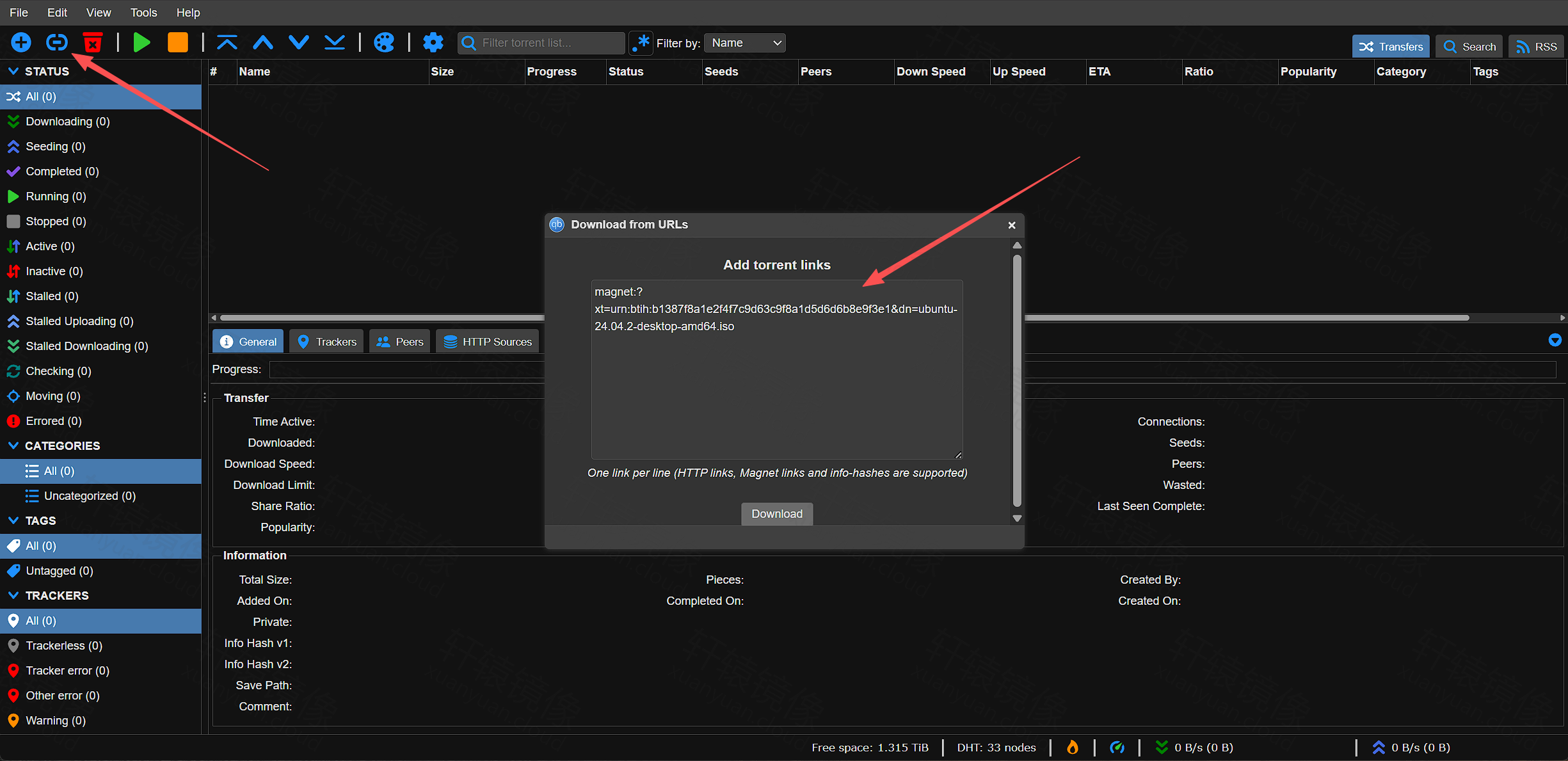Image resolution: width=1568 pixels, height=761 pixels.
Task: Show Checking (0) torrents
Action: [100, 371]
